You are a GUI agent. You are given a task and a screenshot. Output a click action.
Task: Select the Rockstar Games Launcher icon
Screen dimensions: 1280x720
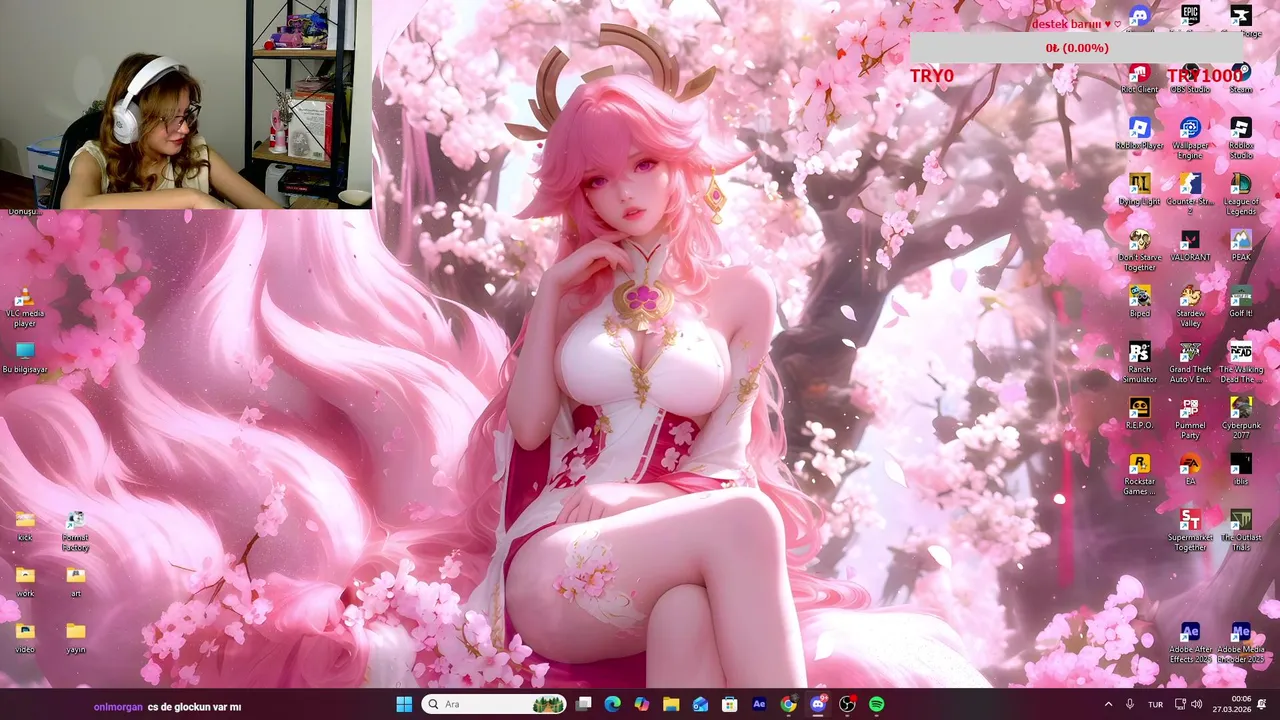pyautogui.click(x=1139, y=474)
